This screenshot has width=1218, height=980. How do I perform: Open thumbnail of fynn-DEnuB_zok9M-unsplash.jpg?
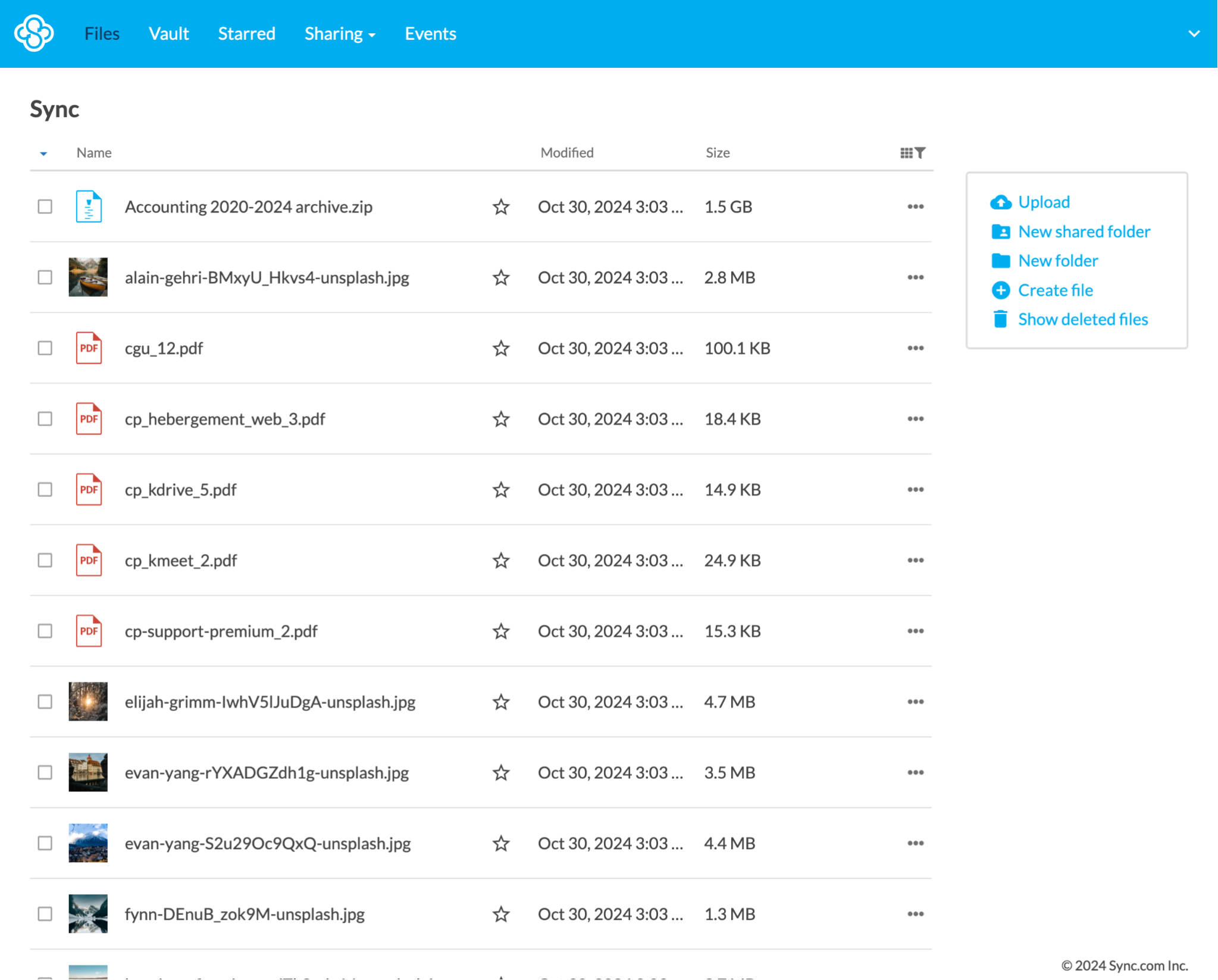88,914
